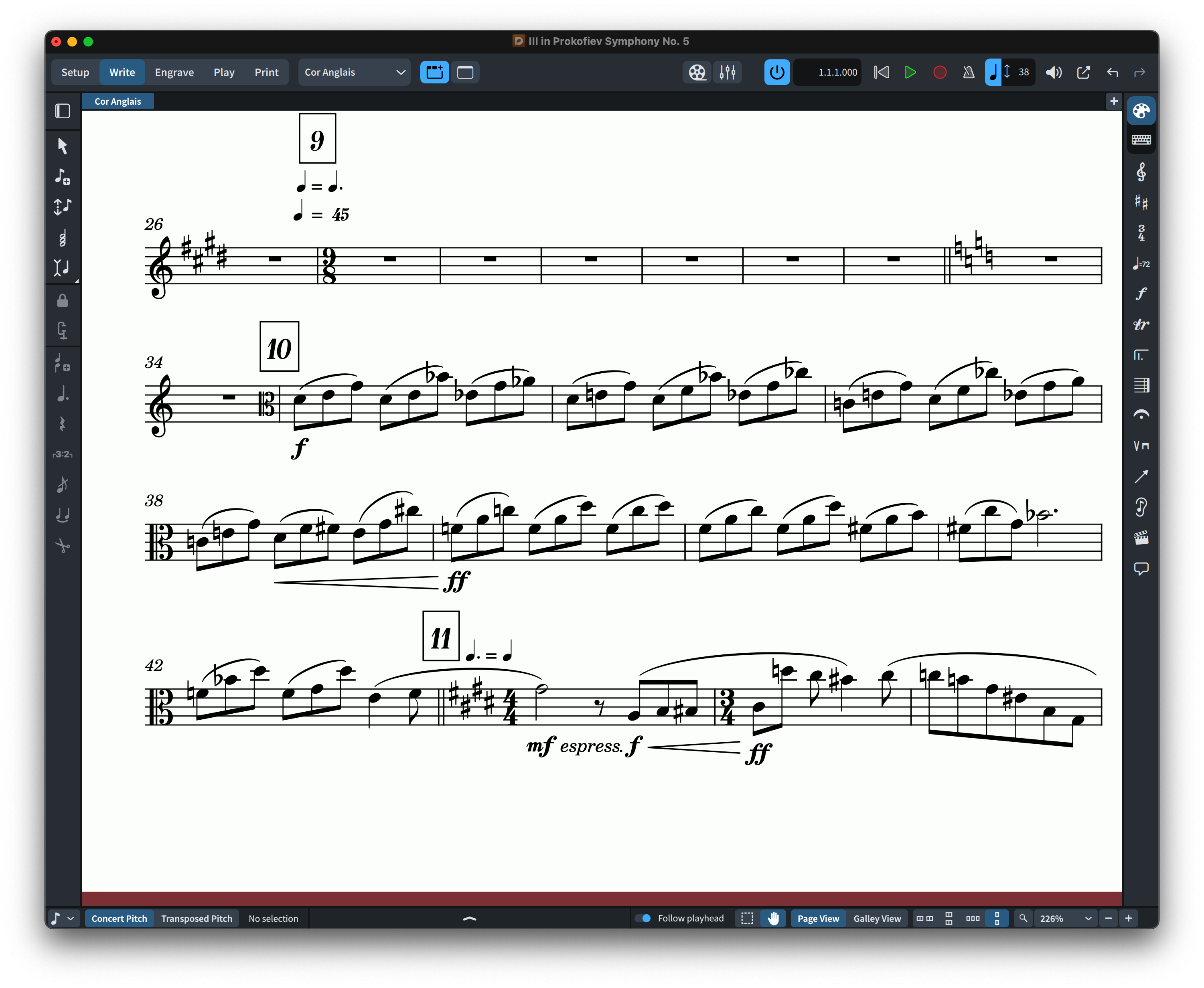Show the keyboard panel
This screenshot has height=988, width=1204.
click(1141, 140)
